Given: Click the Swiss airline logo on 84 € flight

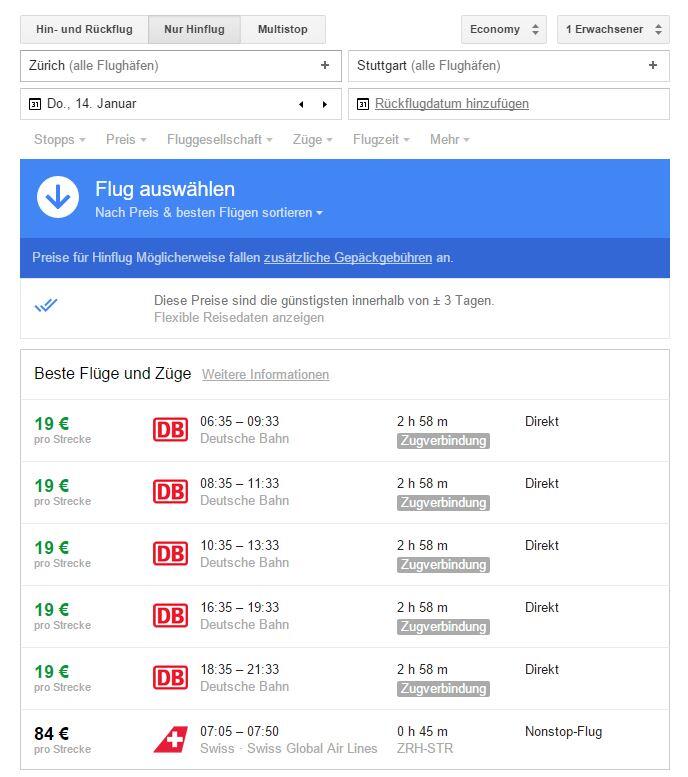Looking at the screenshot, I should [x=171, y=739].
